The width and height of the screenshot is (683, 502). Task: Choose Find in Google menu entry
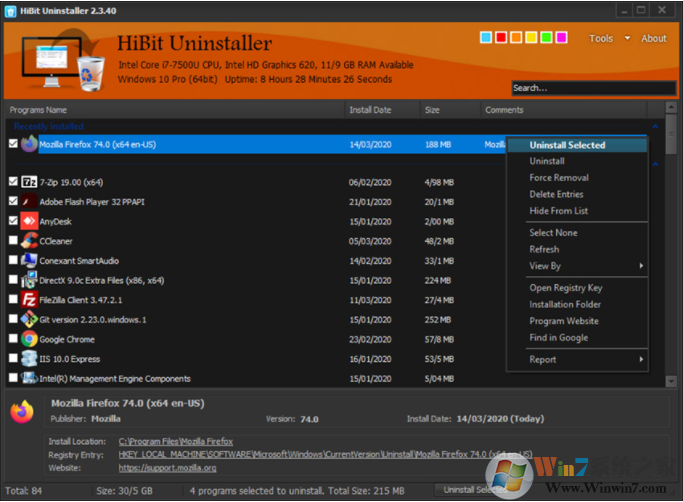577,338
